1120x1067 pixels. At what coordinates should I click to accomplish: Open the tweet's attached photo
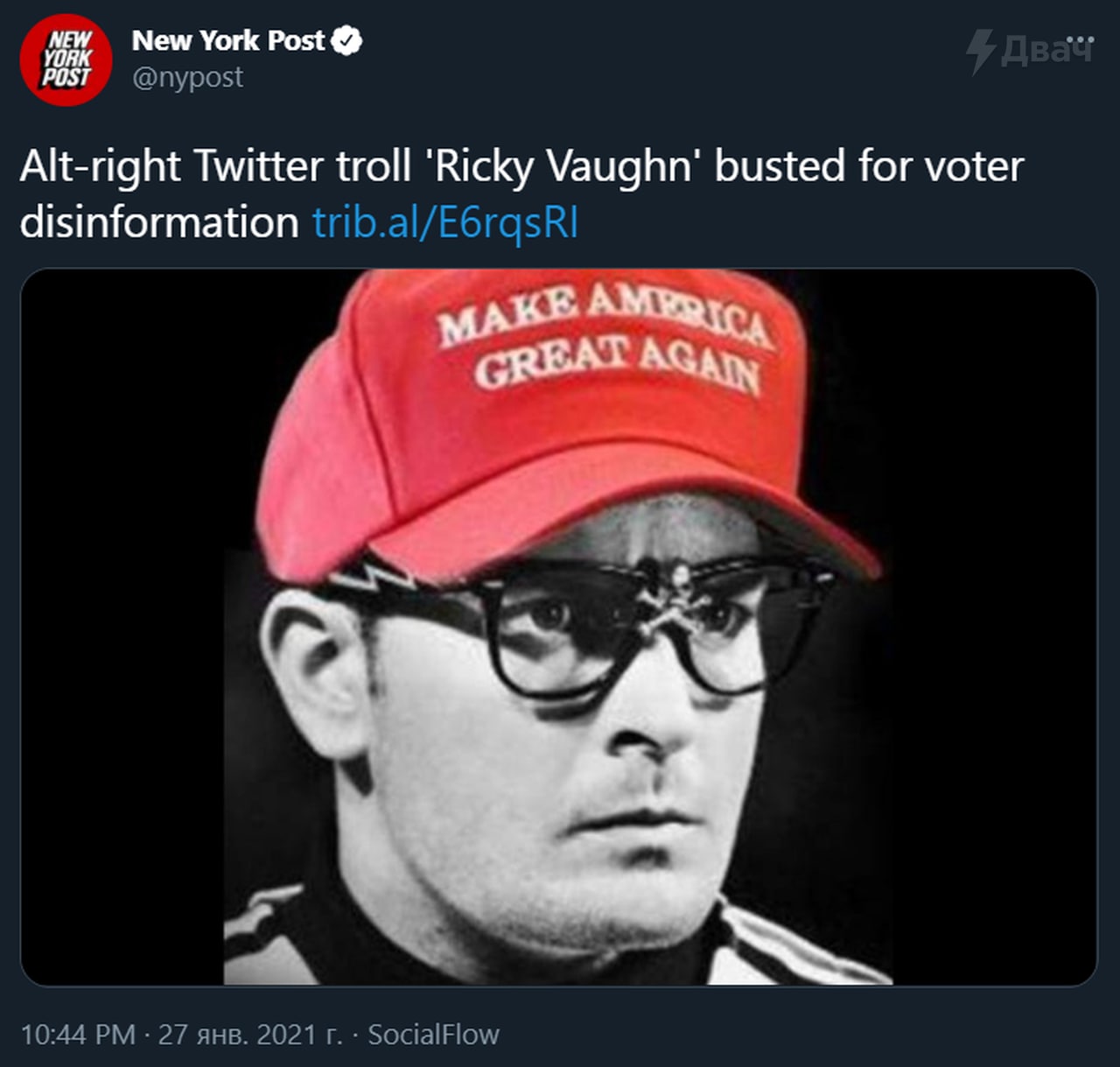558,627
